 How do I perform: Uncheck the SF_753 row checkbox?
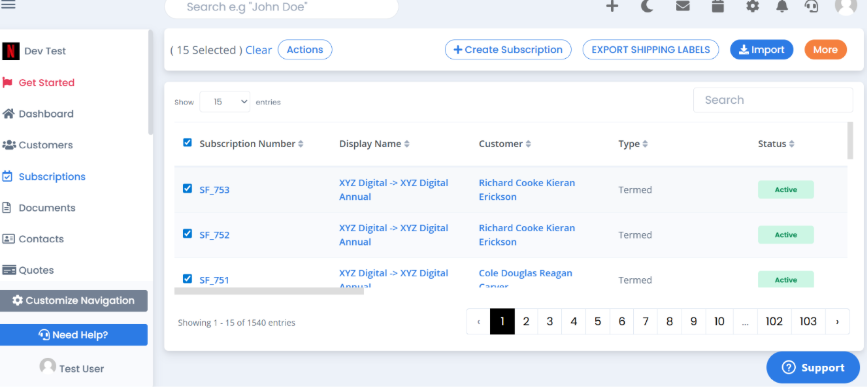point(187,189)
